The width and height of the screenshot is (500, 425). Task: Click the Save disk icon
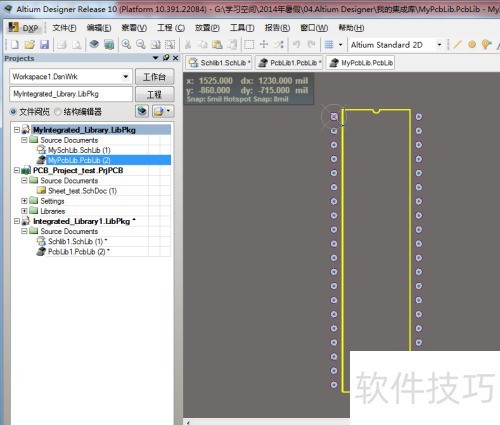[45, 44]
